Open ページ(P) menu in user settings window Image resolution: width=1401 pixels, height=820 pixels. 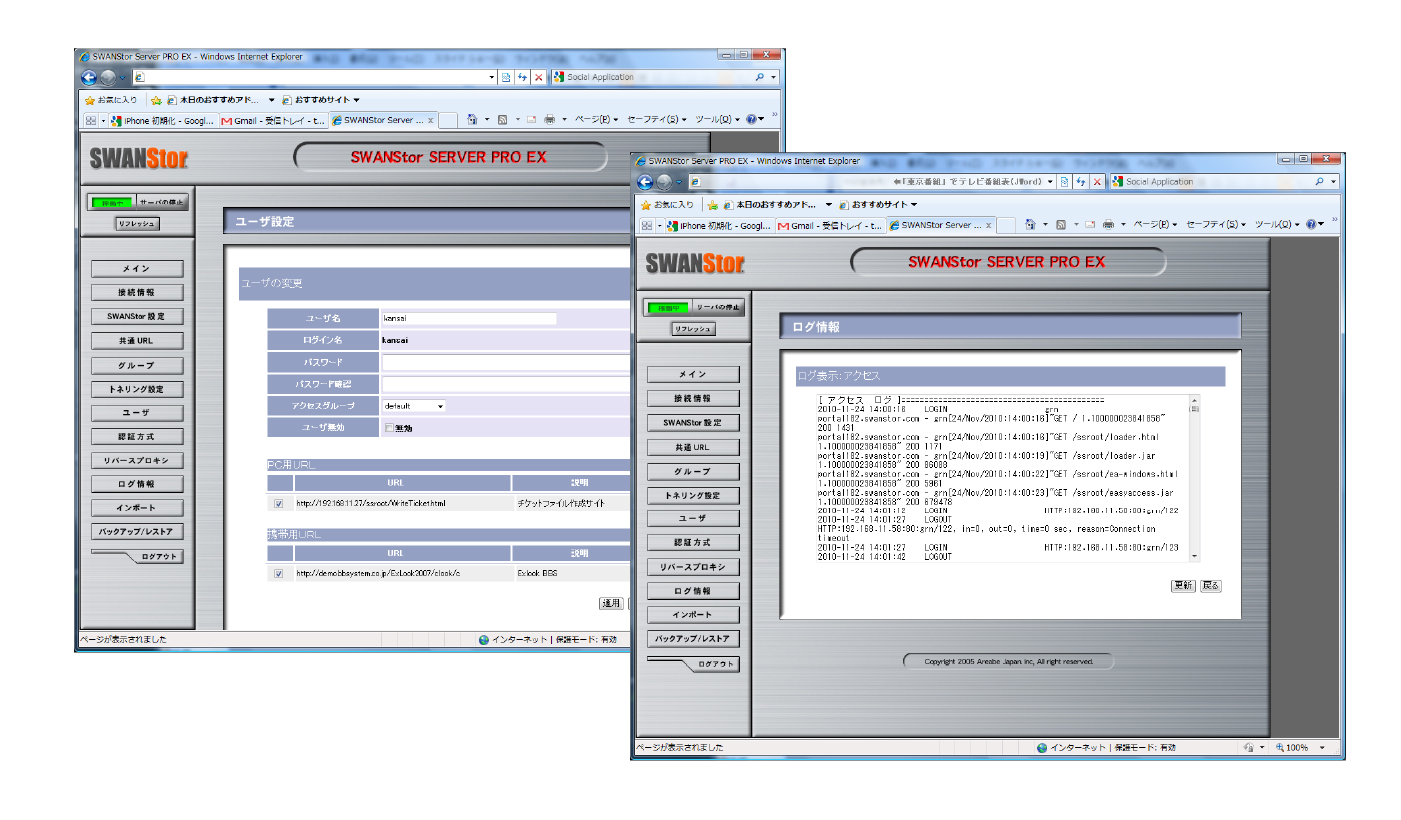596,119
